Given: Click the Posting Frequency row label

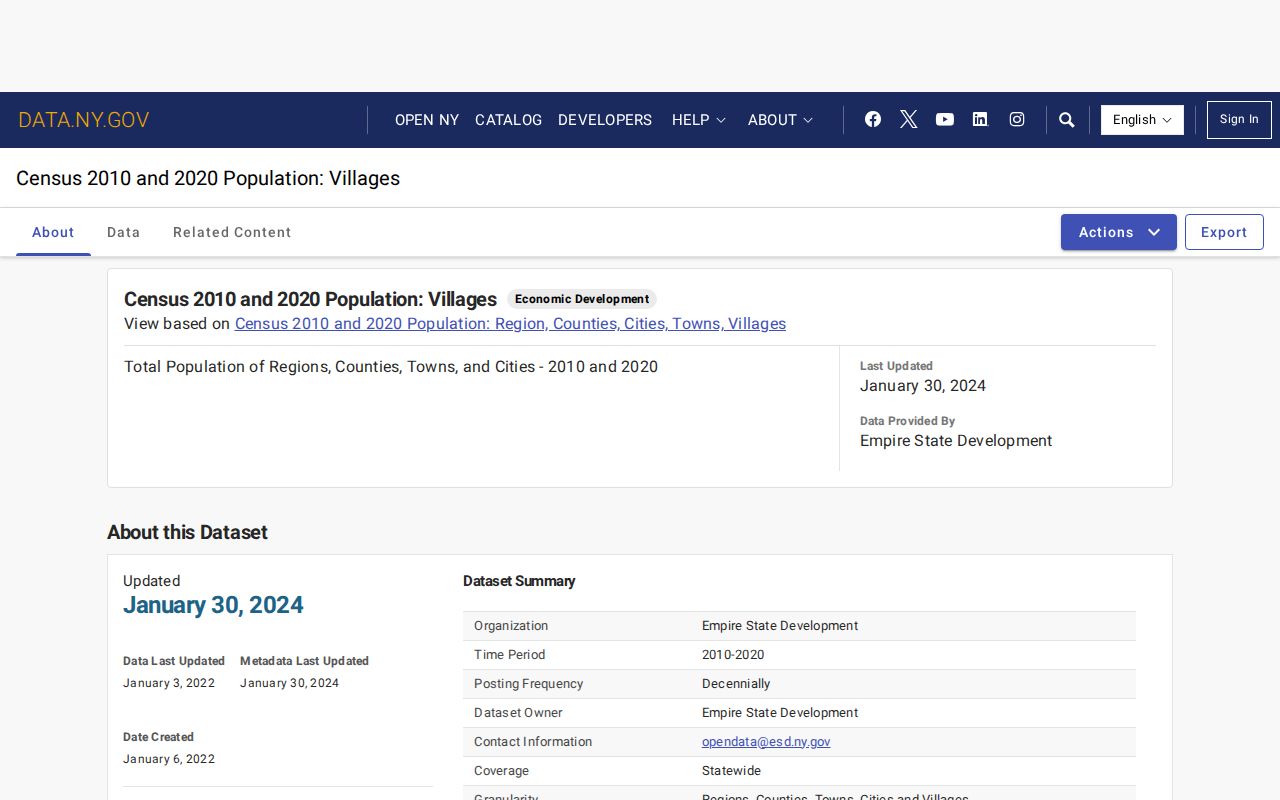Looking at the screenshot, I should click(528, 684).
